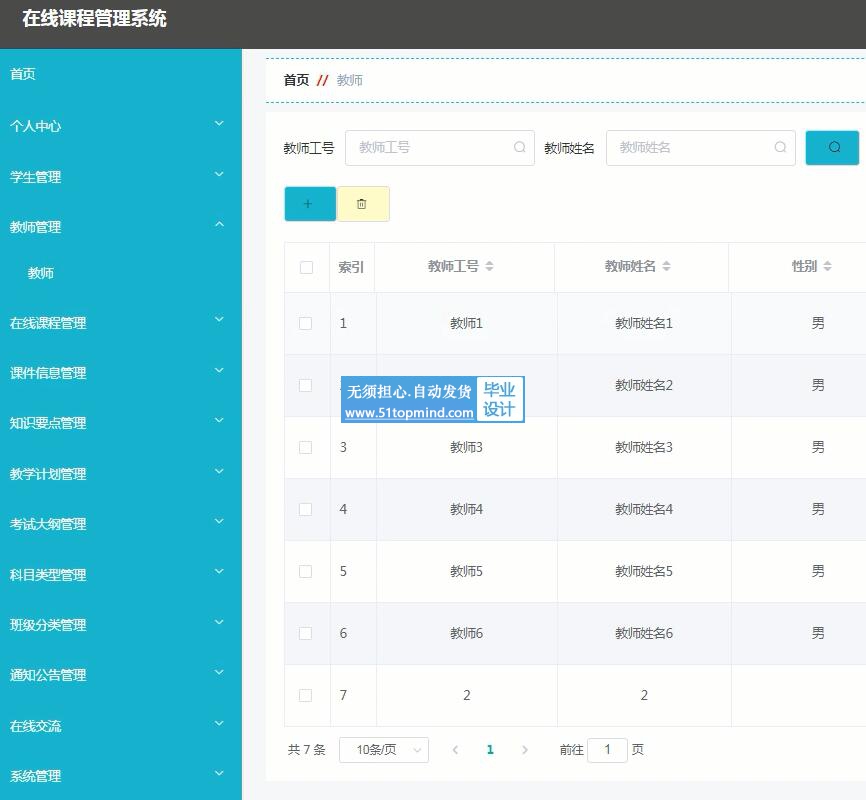Open the 10条/页 page size dropdown
The image size is (866, 800).
[x=384, y=750]
